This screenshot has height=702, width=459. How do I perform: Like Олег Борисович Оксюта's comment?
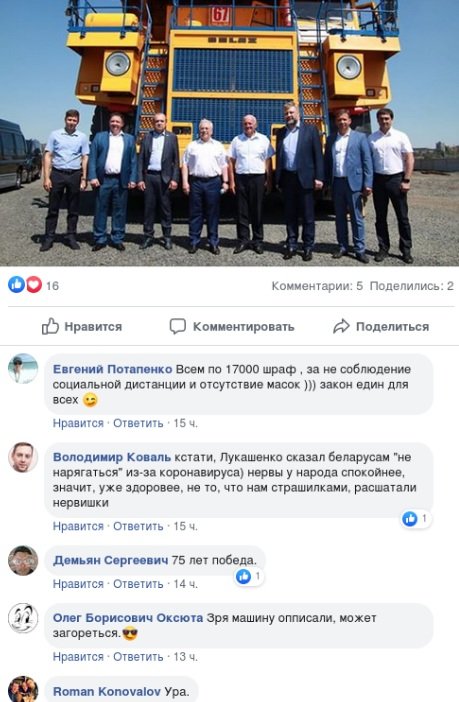coord(78,657)
